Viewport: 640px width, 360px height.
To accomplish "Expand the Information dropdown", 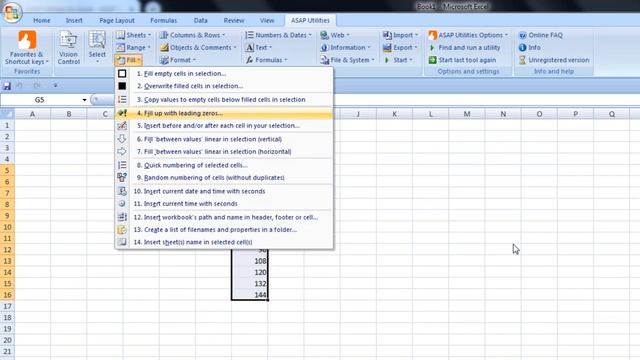I will [x=345, y=47].
